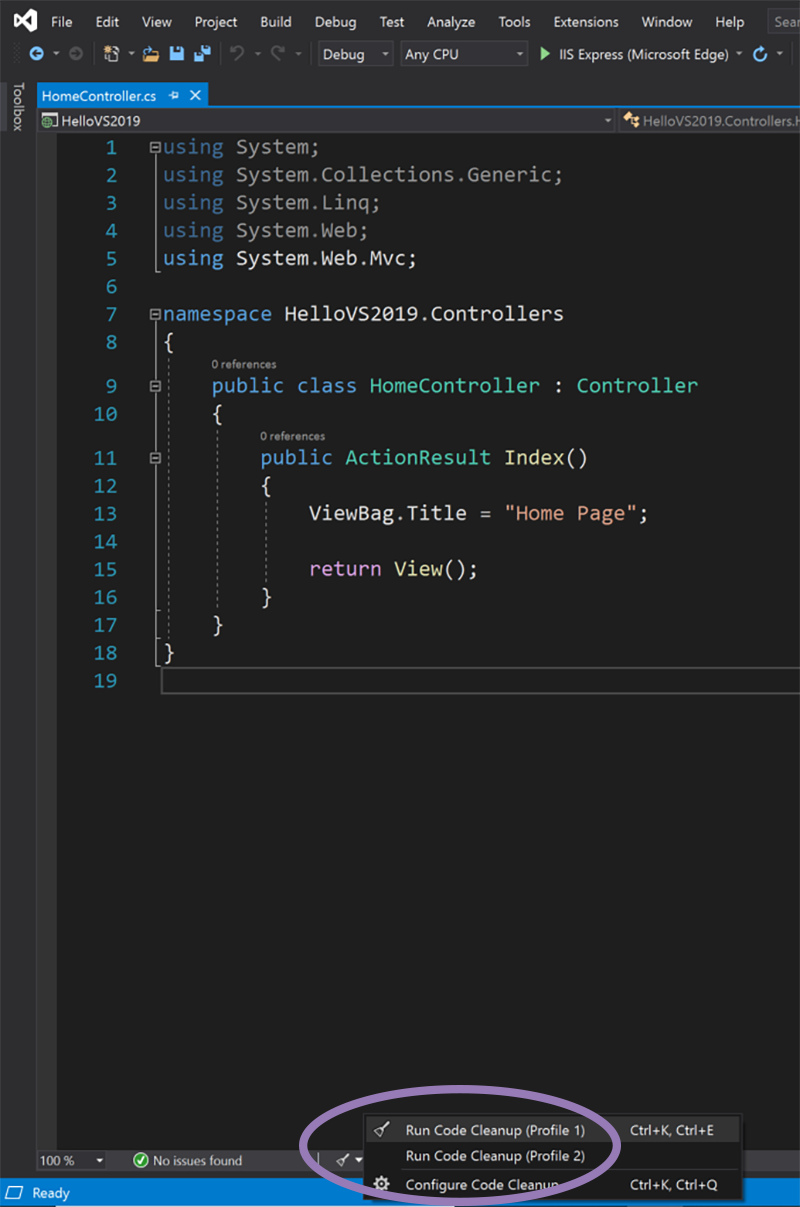Click the Navigate Backward arrow icon

(37, 55)
